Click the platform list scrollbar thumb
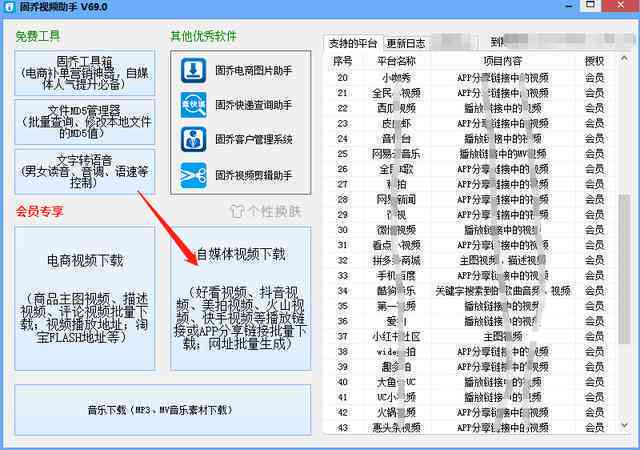The width and height of the screenshot is (640, 450). (624, 269)
